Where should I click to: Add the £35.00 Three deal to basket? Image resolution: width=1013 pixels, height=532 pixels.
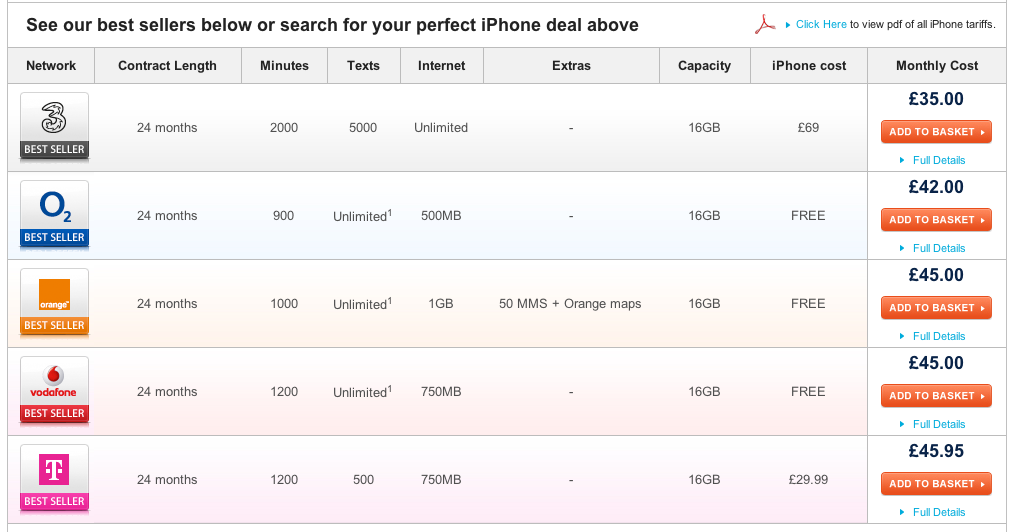pos(936,132)
